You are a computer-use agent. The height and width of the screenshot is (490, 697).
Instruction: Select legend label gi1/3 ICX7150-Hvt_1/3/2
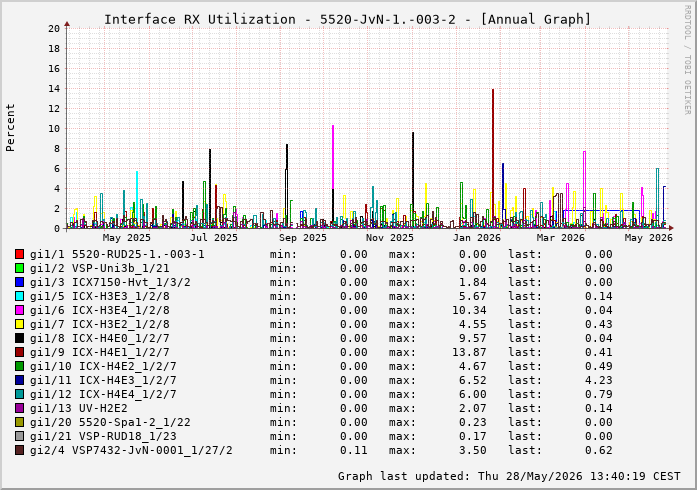coord(110,282)
